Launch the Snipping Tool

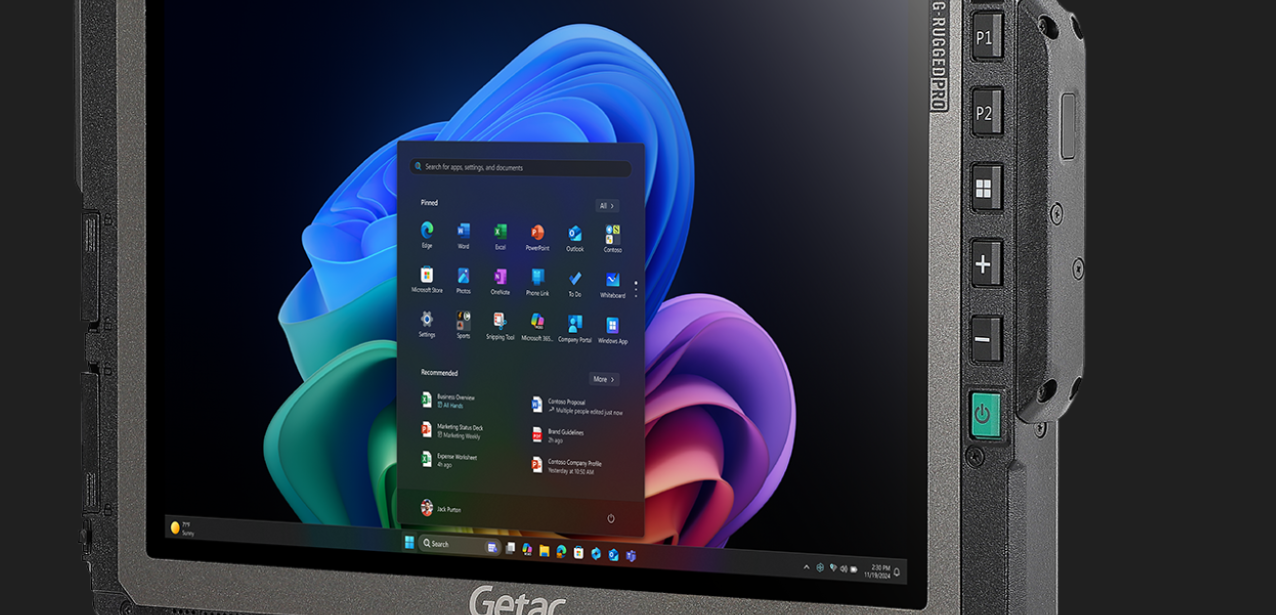point(500,326)
